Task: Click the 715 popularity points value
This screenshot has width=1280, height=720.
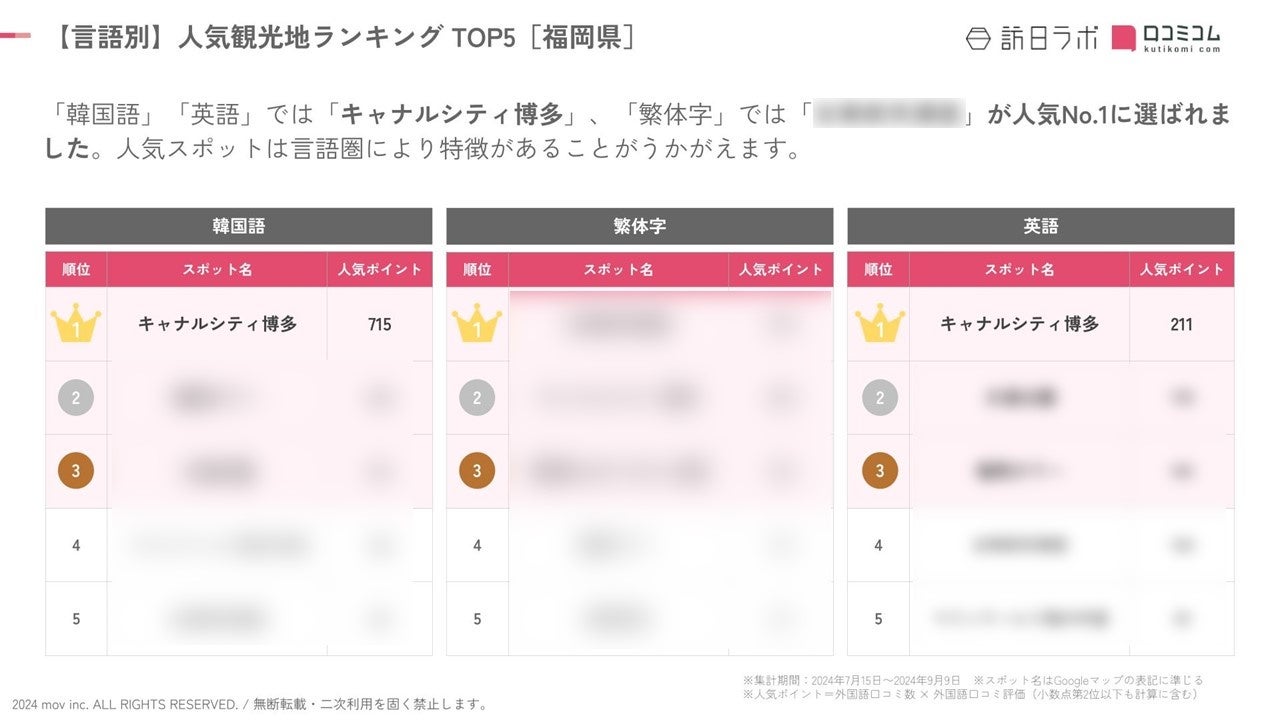Action: 379,324
